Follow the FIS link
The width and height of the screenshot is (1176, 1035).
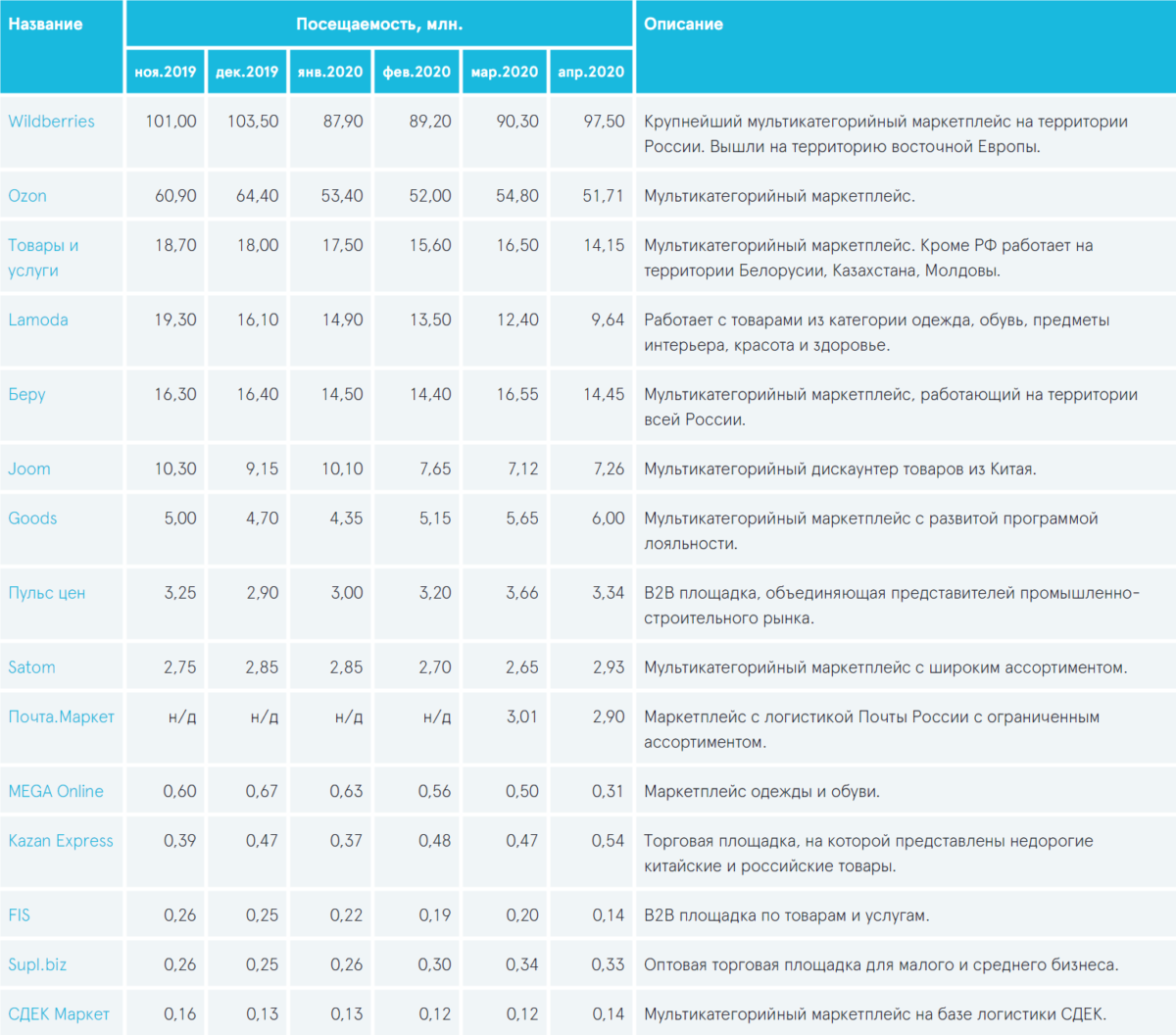pyautogui.click(x=19, y=915)
